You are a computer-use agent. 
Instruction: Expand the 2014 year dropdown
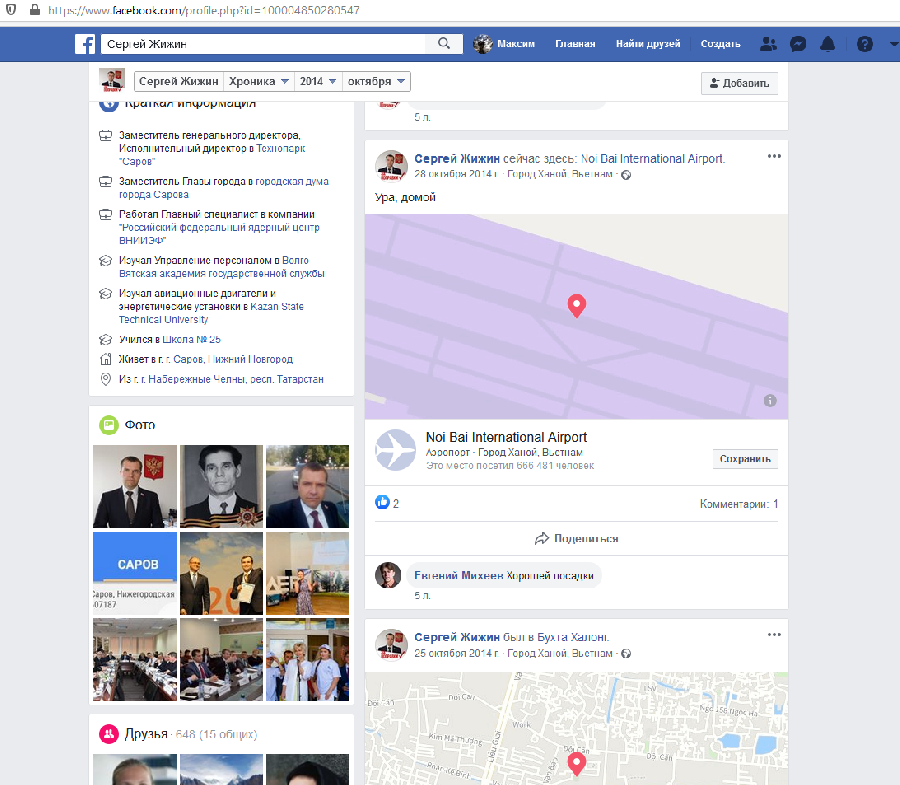pos(317,82)
